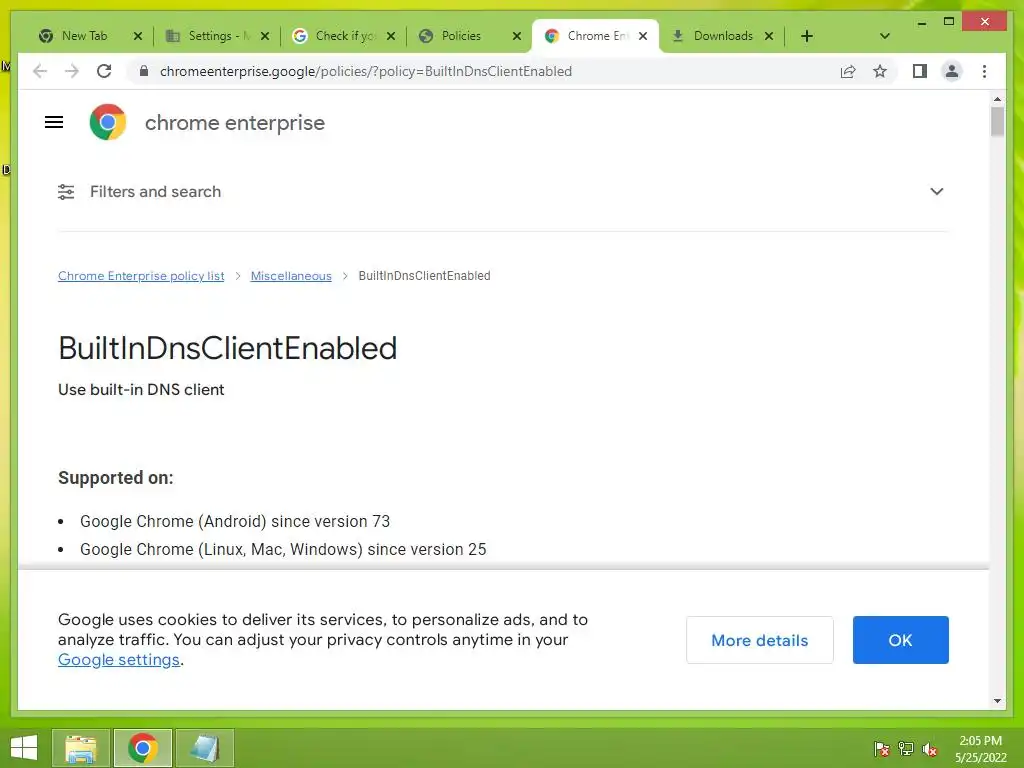Screen dimensions: 1024x768
Task: Open the notepad app in taskbar
Action: [x=204, y=748]
